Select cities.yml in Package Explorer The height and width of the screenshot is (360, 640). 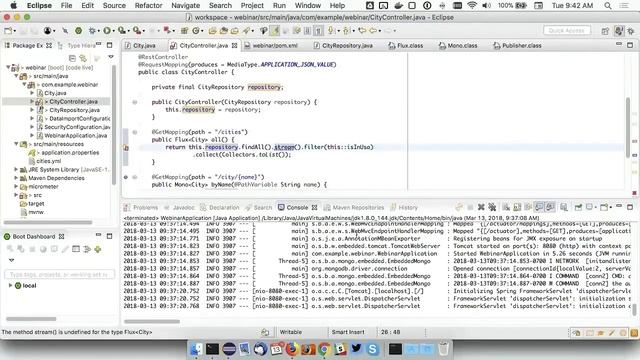coord(49,161)
